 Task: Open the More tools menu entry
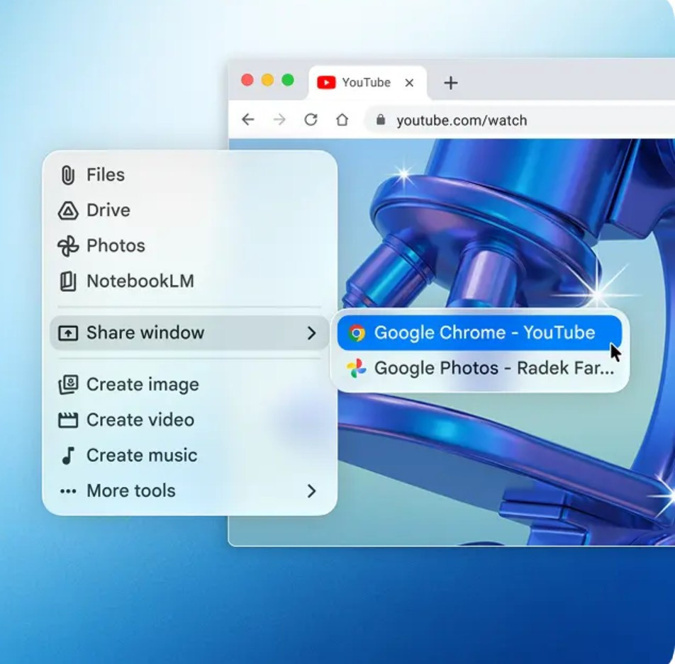[x=131, y=491]
